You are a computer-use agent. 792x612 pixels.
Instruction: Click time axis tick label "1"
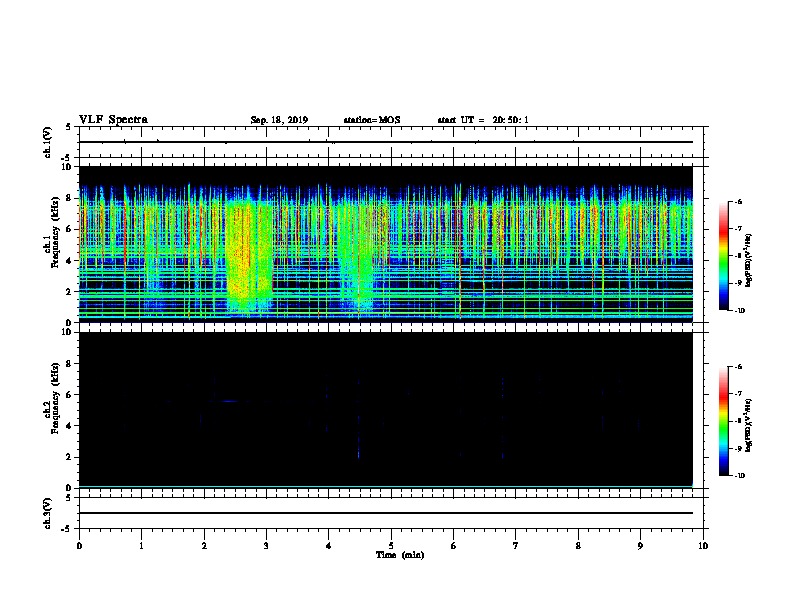point(141,546)
